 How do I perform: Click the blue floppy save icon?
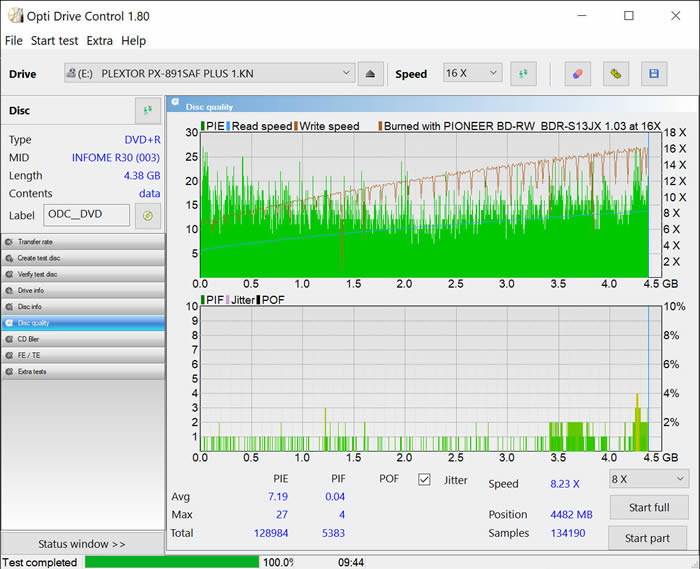pos(654,73)
